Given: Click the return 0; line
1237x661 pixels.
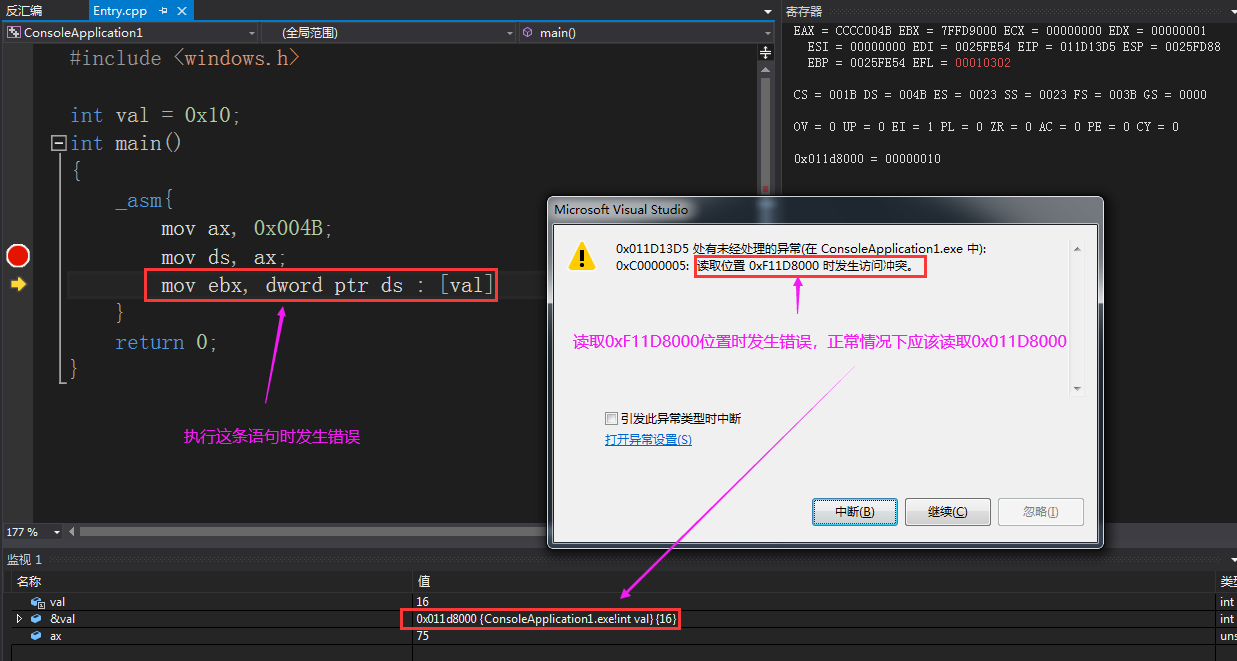Looking at the screenshot, I should [x=166, y=343].
